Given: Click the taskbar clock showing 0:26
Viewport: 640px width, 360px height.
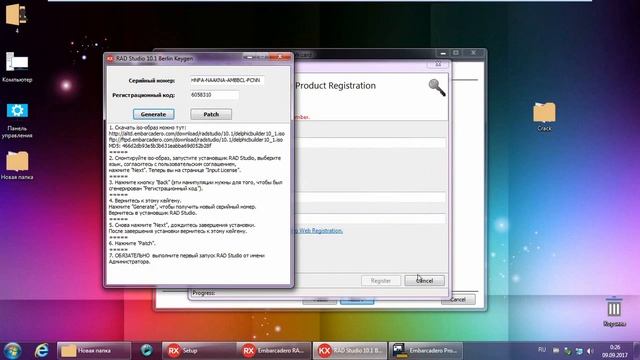Looking at the screenshot, I should click(x=614, y=351).
